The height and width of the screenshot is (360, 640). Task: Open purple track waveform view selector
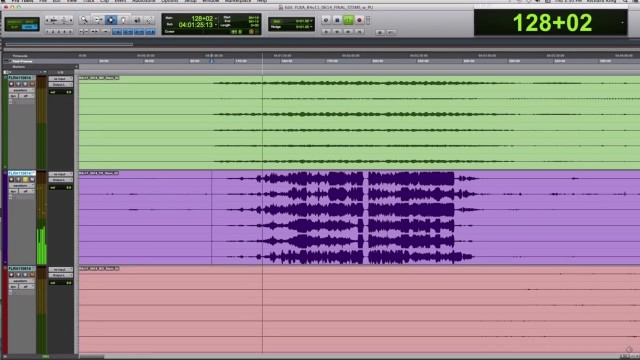tap(22, 186)
